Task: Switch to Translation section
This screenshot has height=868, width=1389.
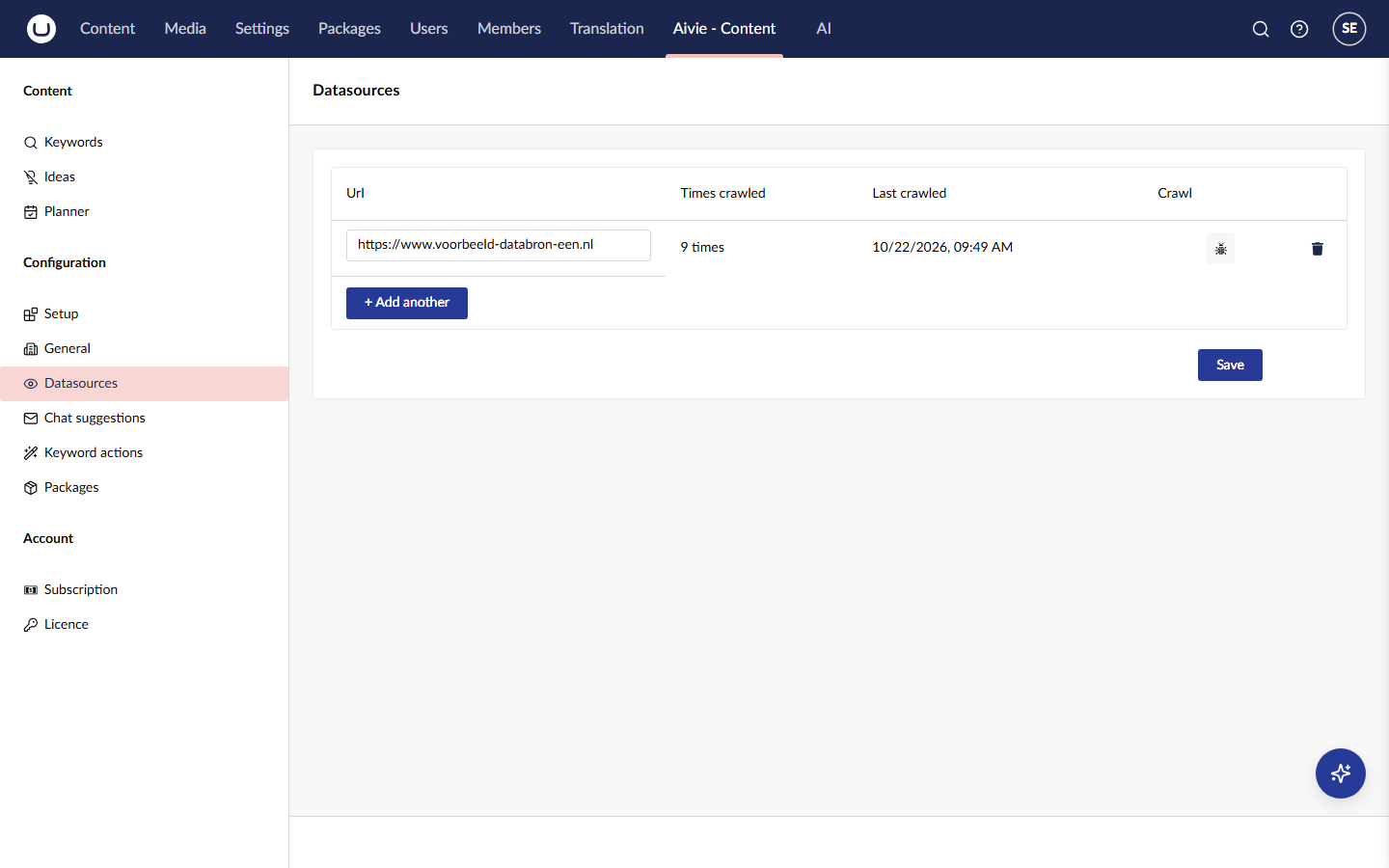Action: click(607, 29)
